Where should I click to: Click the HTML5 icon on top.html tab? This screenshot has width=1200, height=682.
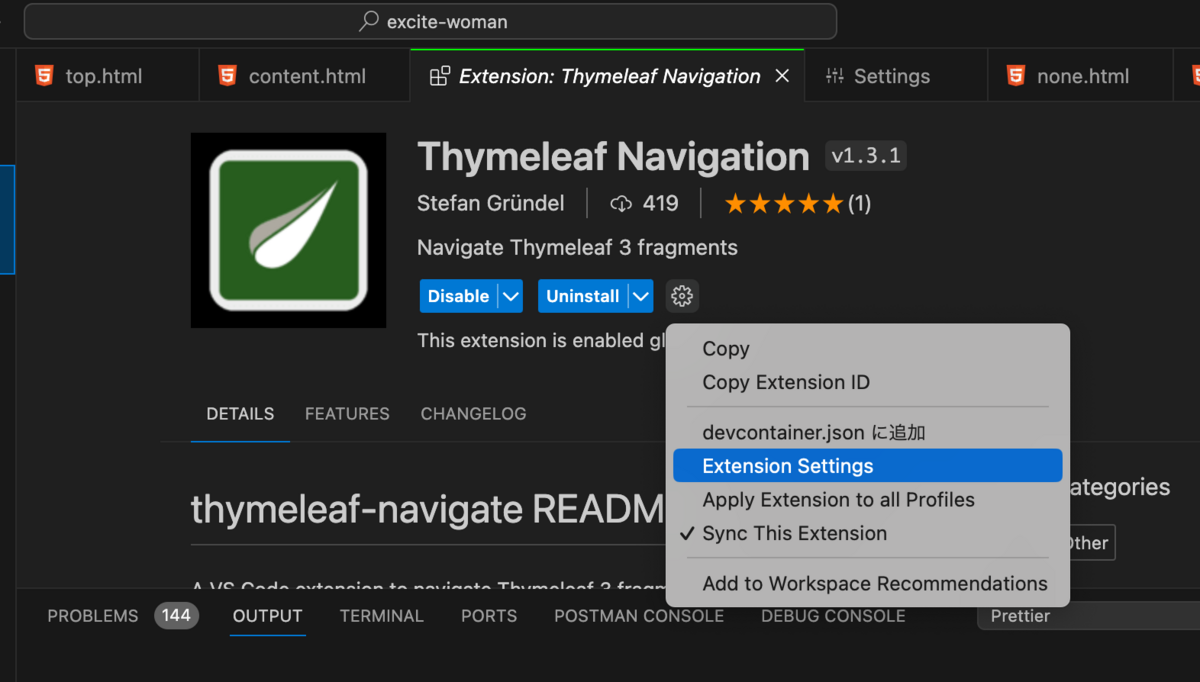coord(44,76)
